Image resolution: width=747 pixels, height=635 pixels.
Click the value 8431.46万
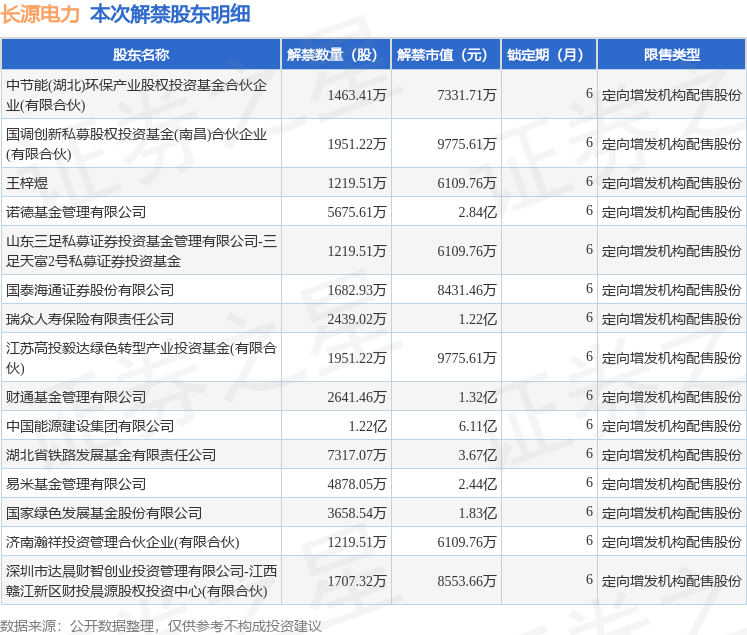(467, 290)
